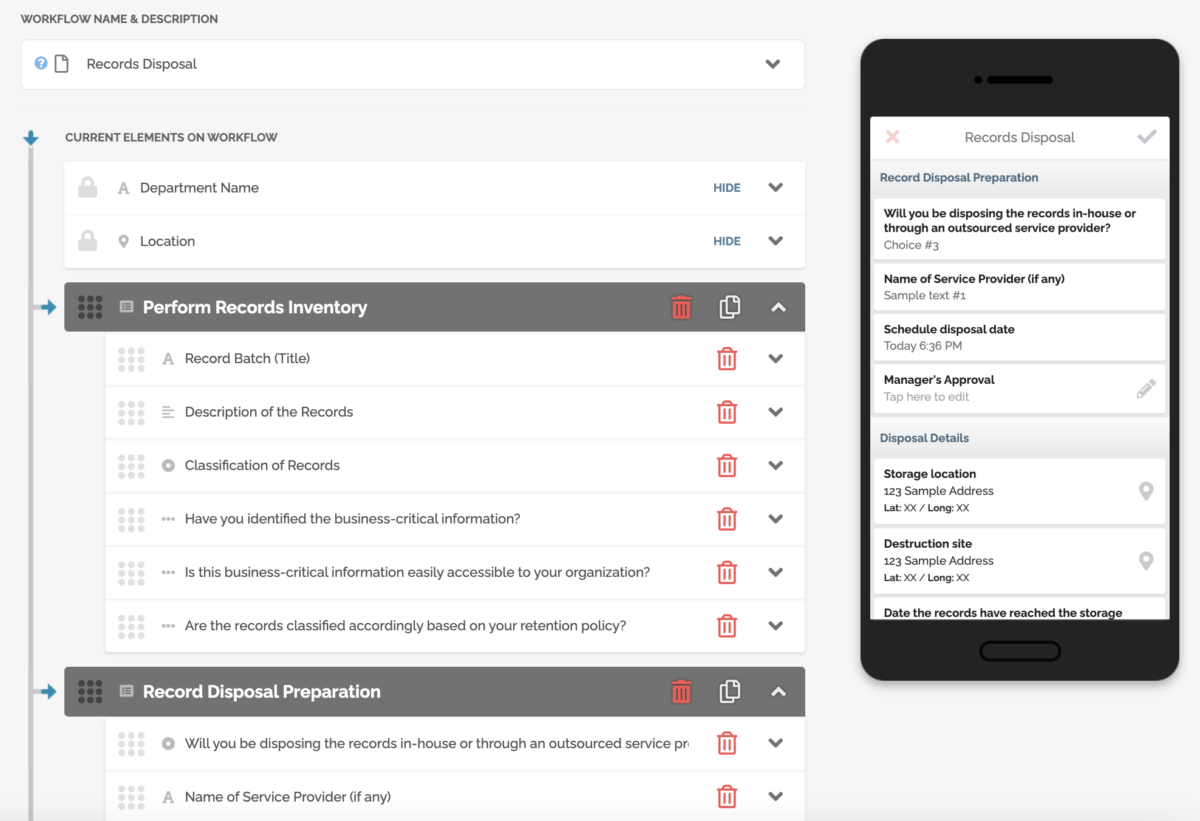Click the lock icon beside Department Name

click(88, 188)
